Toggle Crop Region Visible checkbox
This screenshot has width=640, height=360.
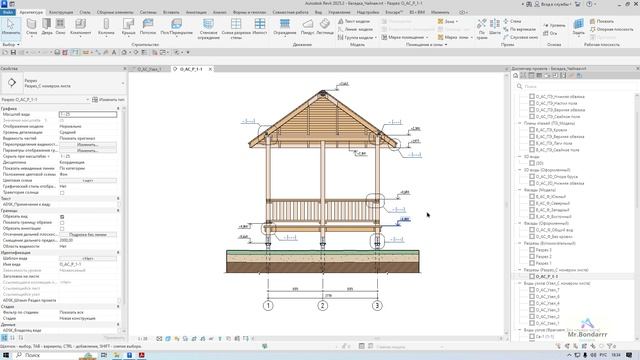pos(62,223)
